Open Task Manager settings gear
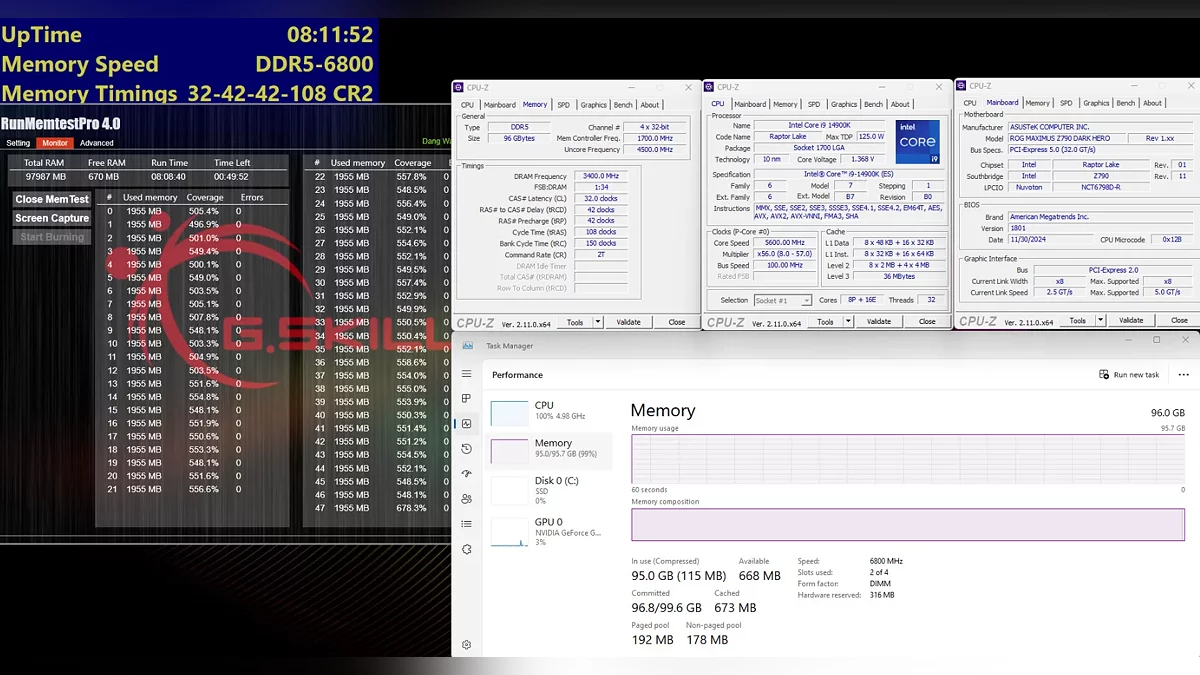Screen dimensions: 1200x675 (466, 645)
